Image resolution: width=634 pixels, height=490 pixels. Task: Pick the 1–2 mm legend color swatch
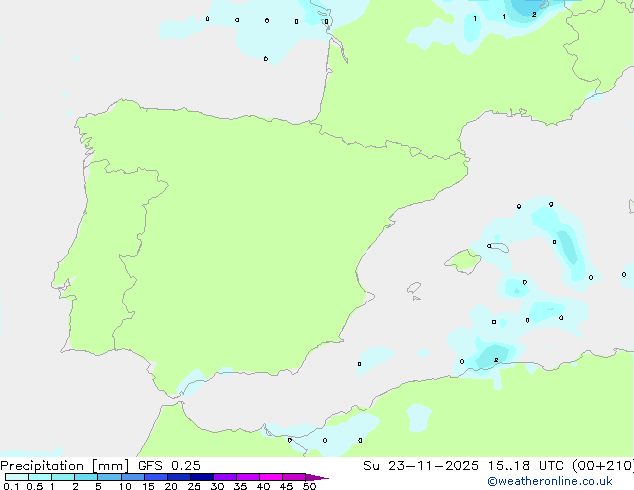(63, 477)
